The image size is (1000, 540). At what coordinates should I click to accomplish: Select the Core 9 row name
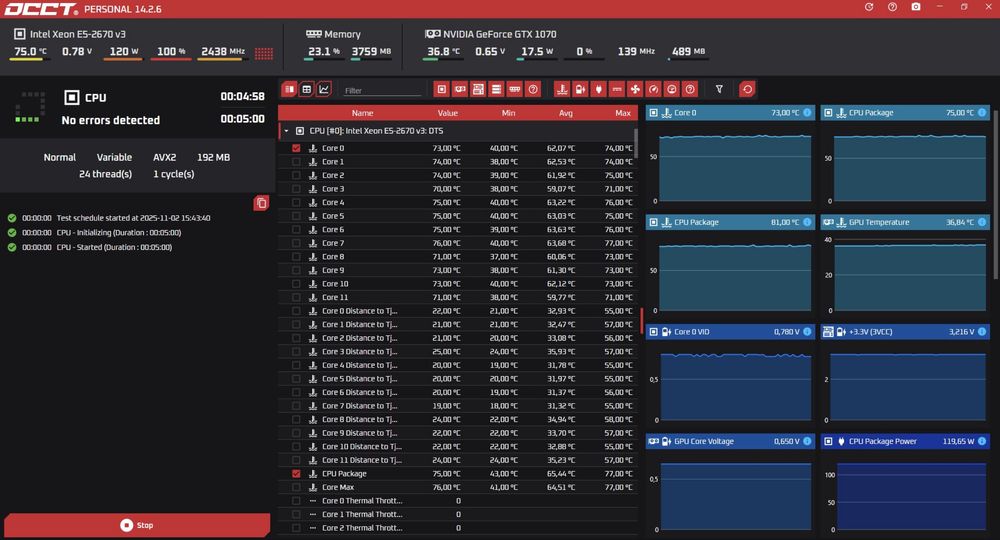pyautogui.click(x=332, y=270)
